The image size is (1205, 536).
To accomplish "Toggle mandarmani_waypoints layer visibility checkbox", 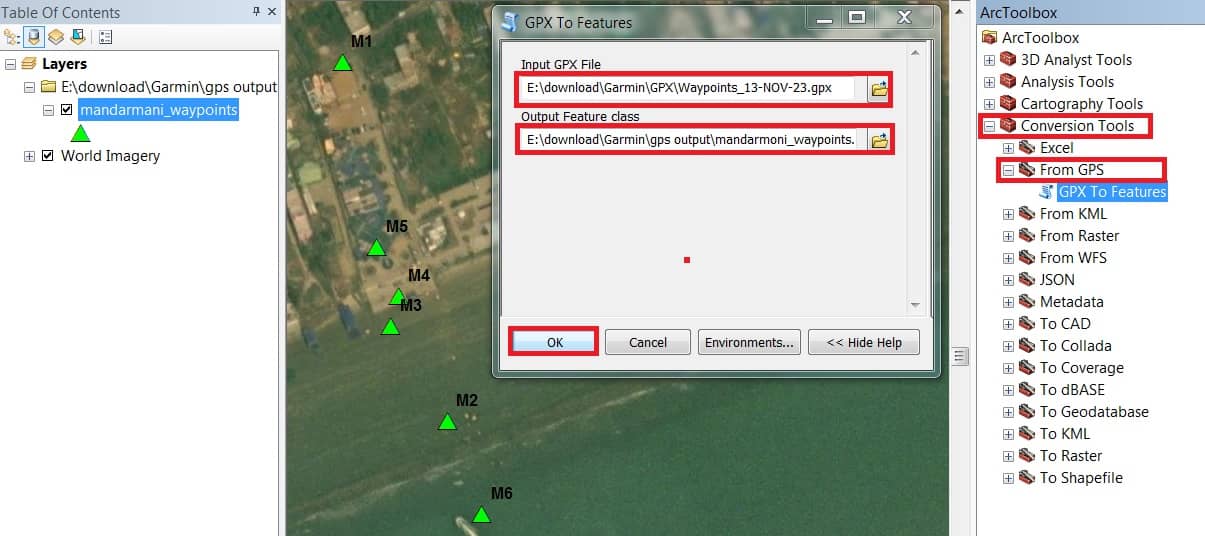I will [67, 110].
